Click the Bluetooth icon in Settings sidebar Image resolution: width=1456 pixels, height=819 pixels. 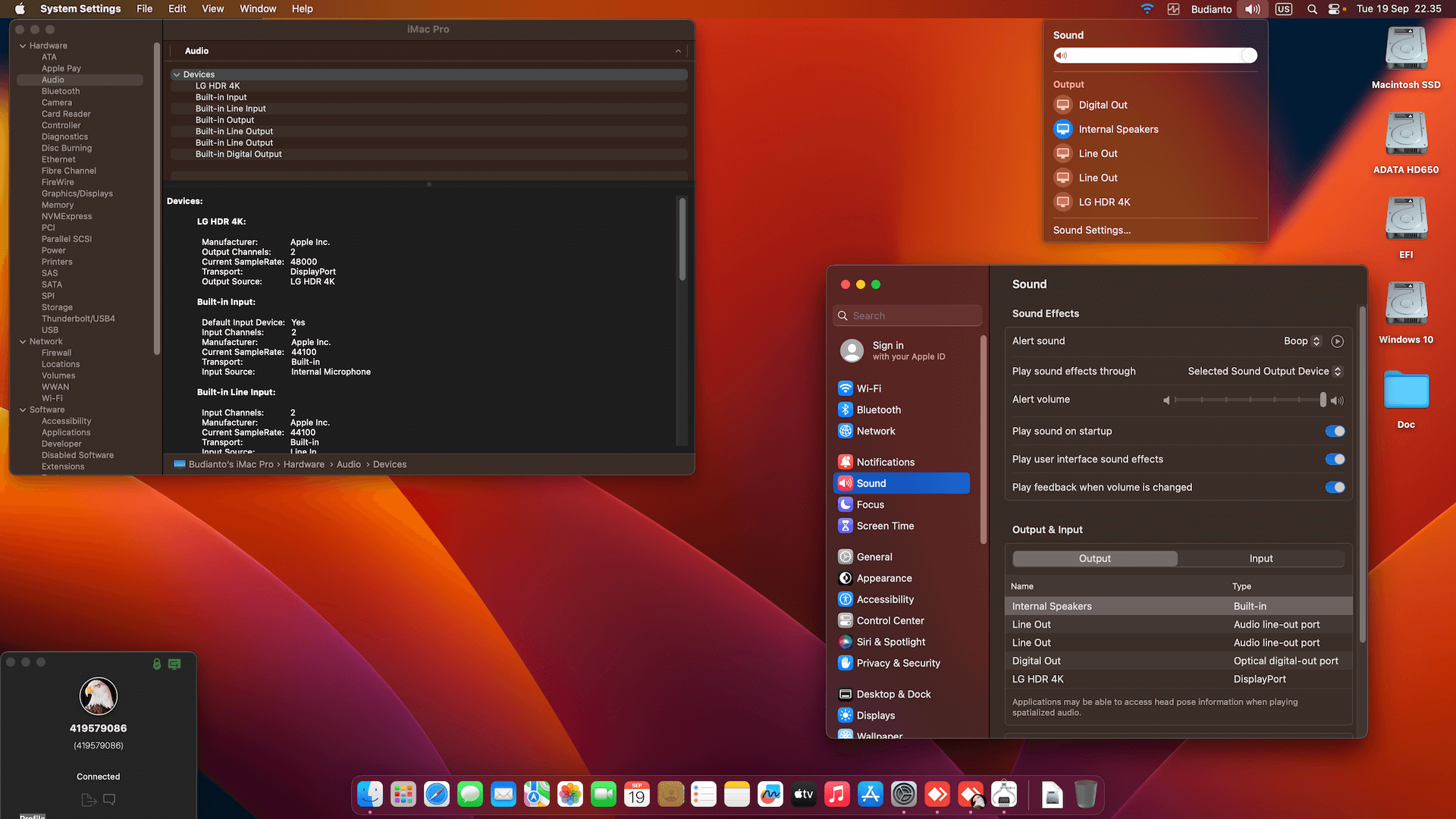845,409
